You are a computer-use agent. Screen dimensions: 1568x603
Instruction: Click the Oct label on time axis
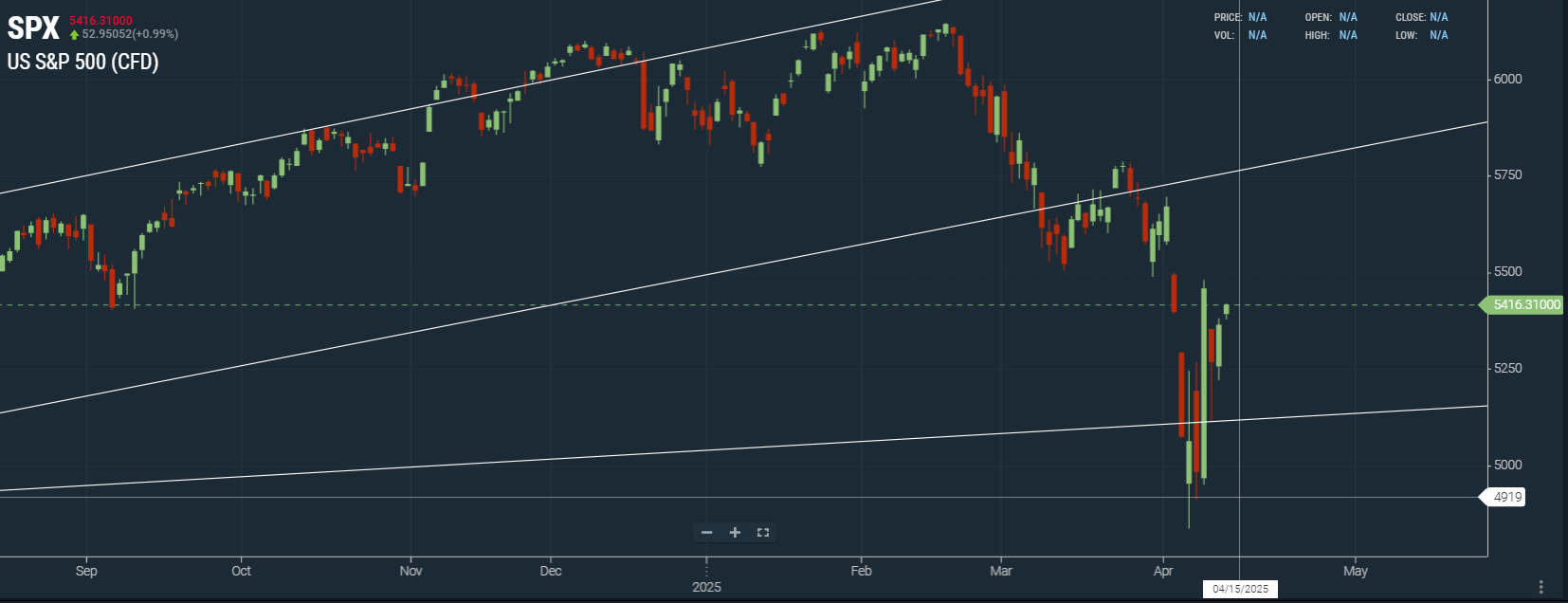pos(241,571)
